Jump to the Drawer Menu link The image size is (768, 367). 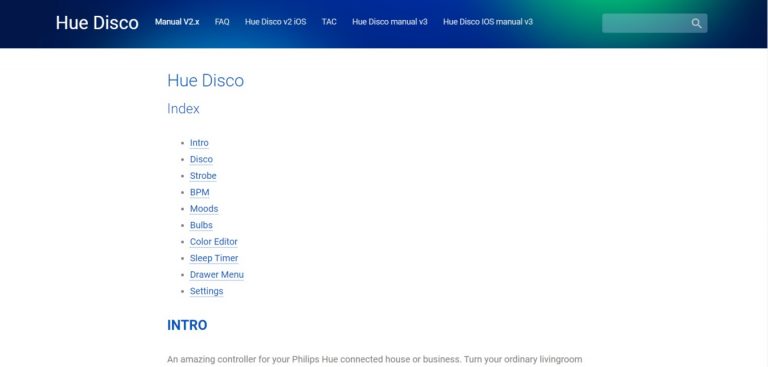(x=217, y=274)
